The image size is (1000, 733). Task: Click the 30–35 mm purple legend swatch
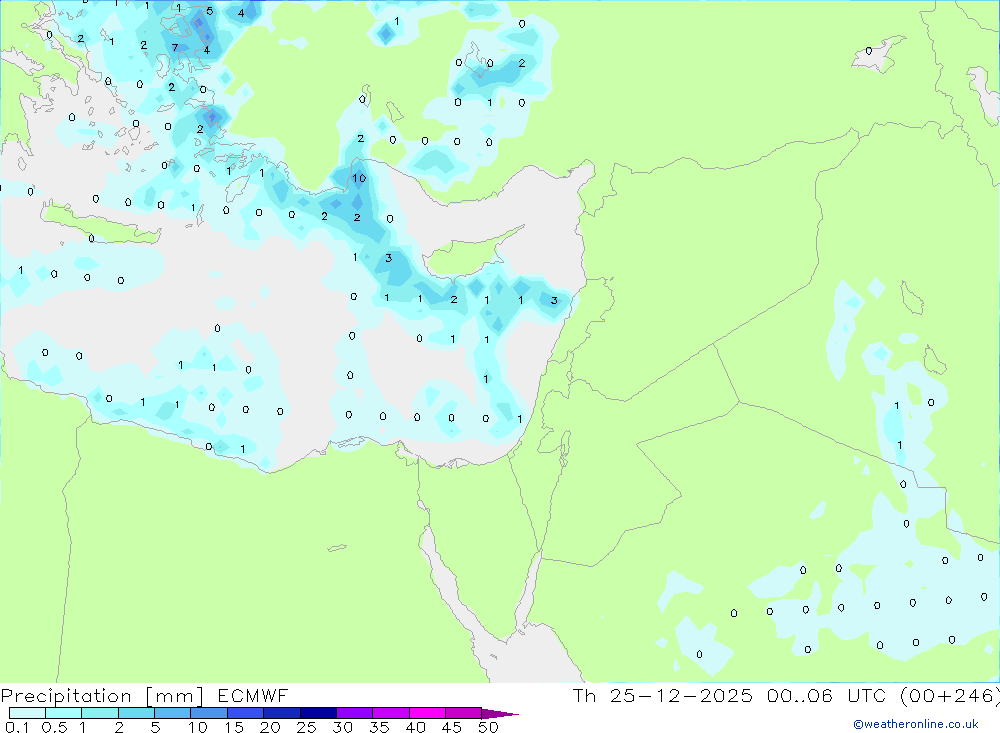pos(354,713)
